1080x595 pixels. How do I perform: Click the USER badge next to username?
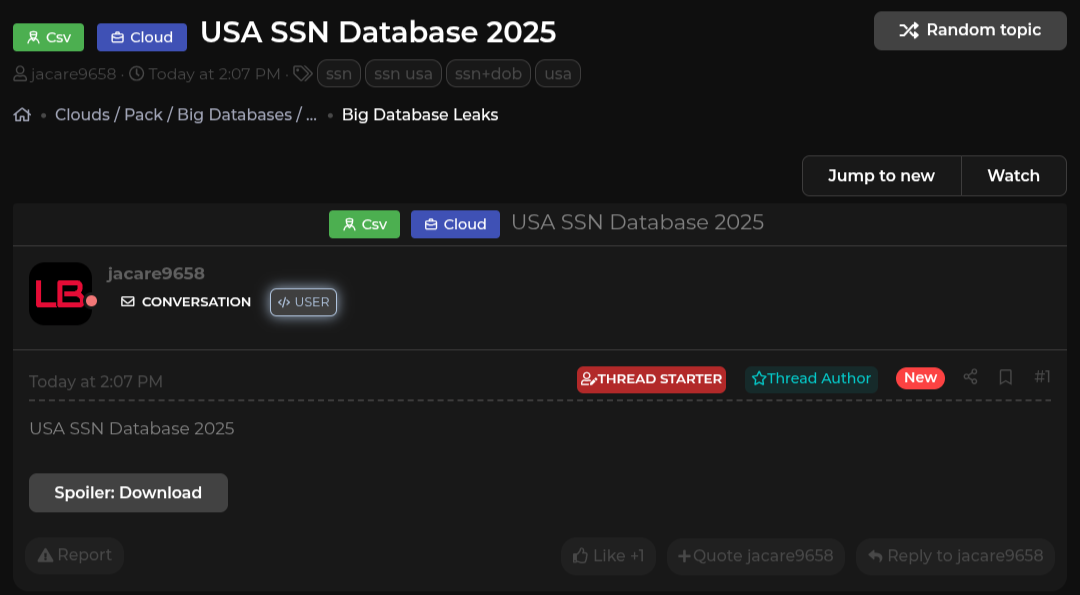(x=303, y=302)
